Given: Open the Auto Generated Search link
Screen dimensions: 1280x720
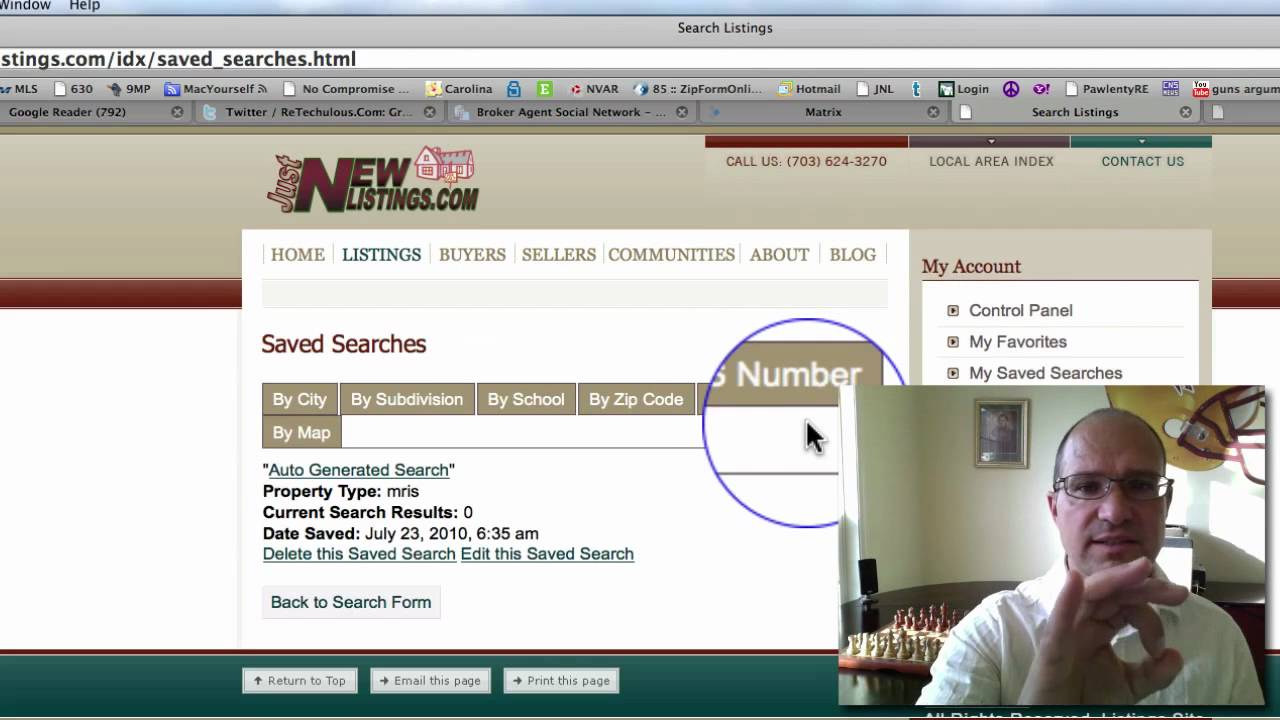Looking at the screenshot, I should [x=358, y=470].
